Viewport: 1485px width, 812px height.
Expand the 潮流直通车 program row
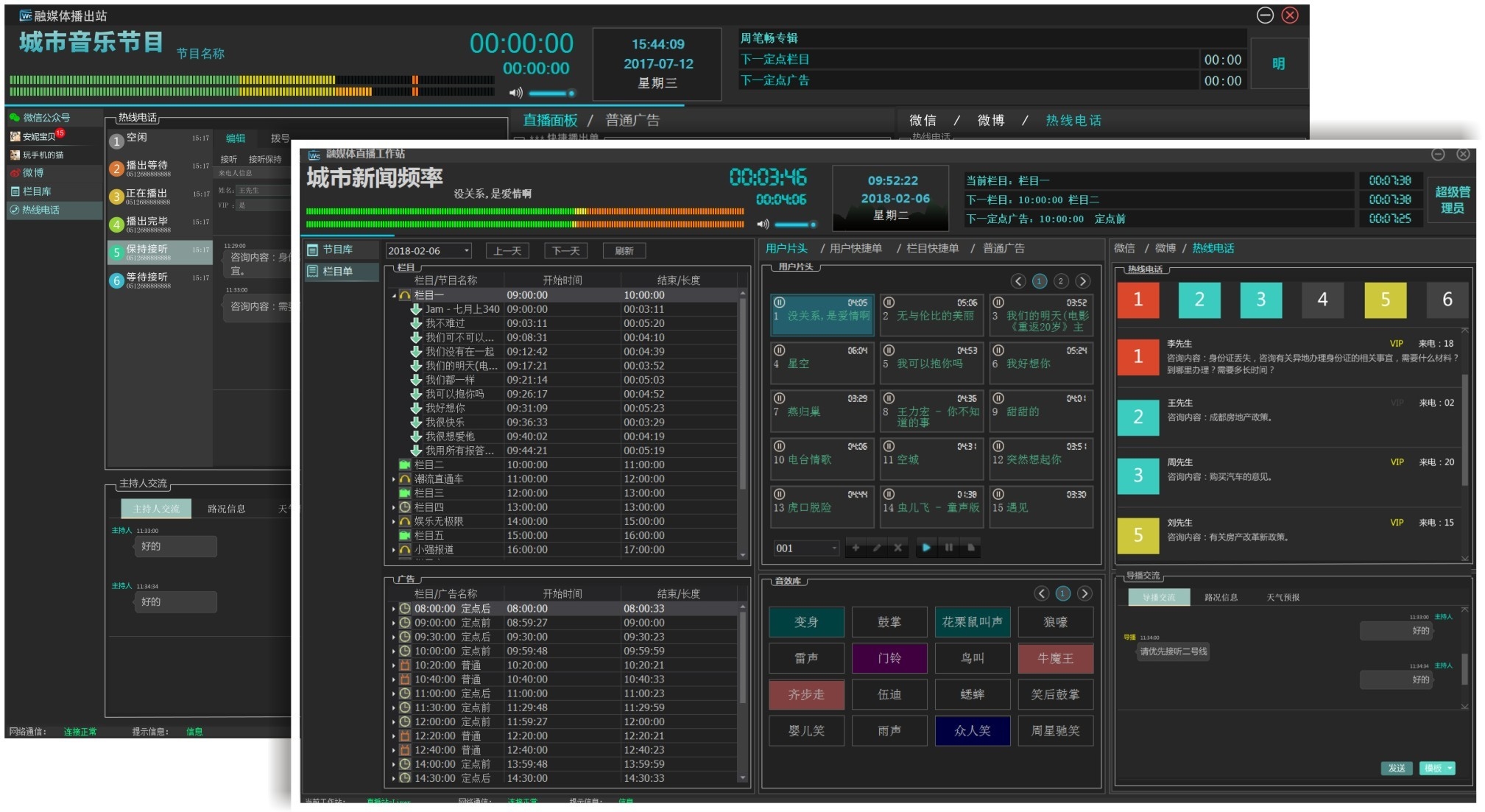click(x=394, y=479)
